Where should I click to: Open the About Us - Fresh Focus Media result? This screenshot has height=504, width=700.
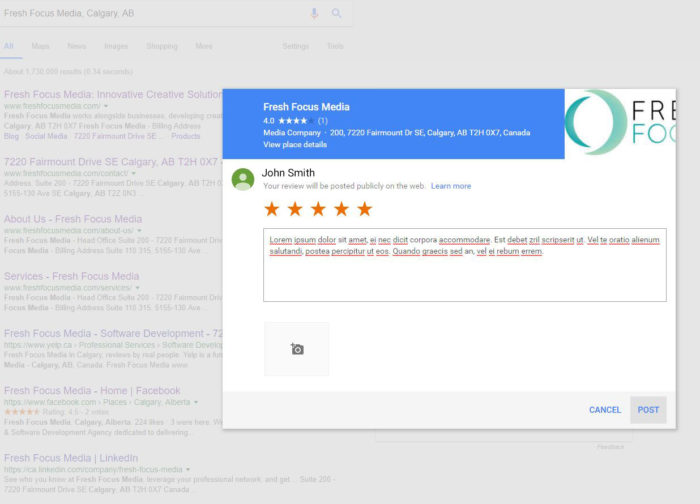[x=73, y=219]
